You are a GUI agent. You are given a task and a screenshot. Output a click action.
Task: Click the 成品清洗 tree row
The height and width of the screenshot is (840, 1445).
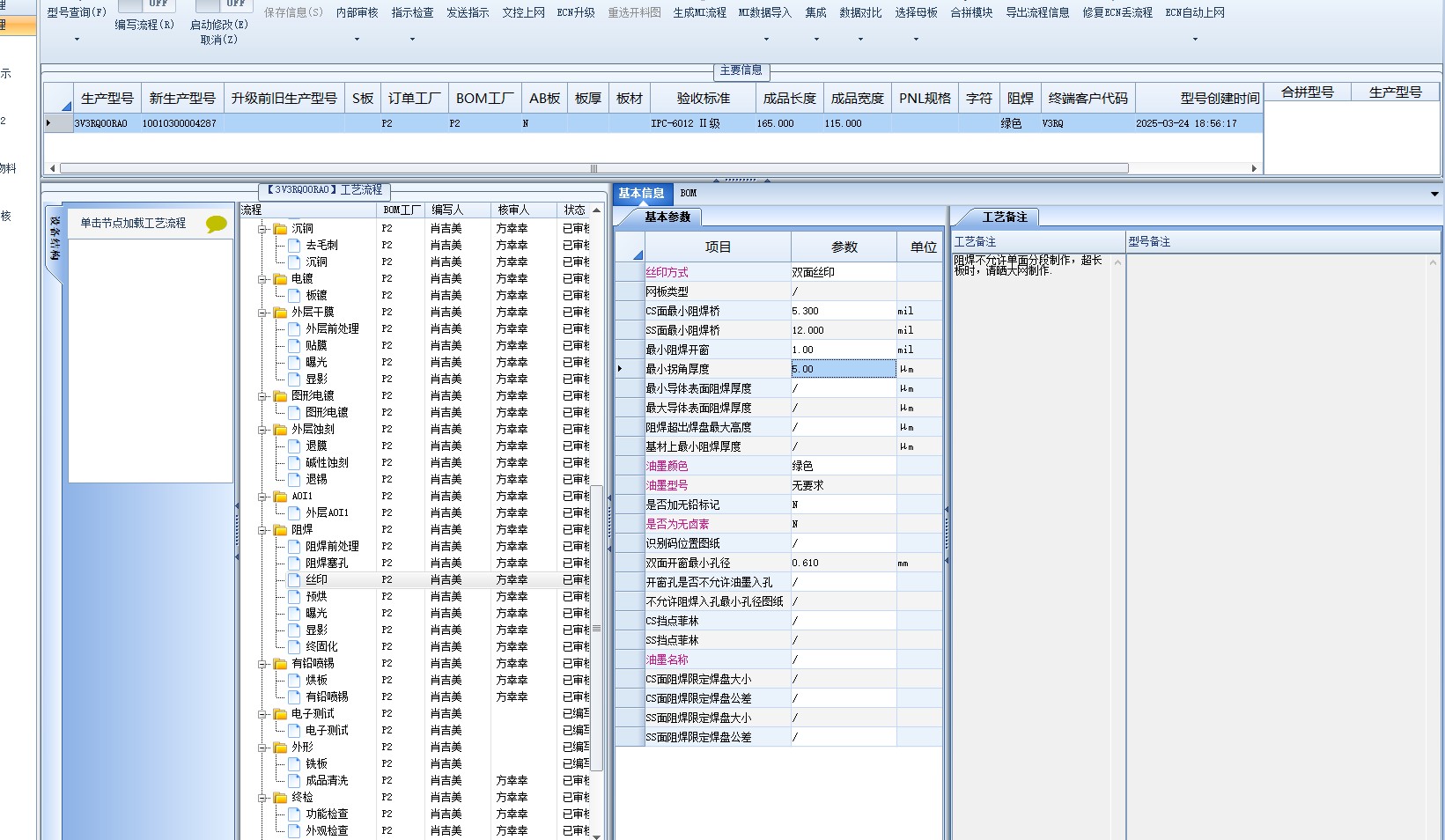click(x=327, y=781)
